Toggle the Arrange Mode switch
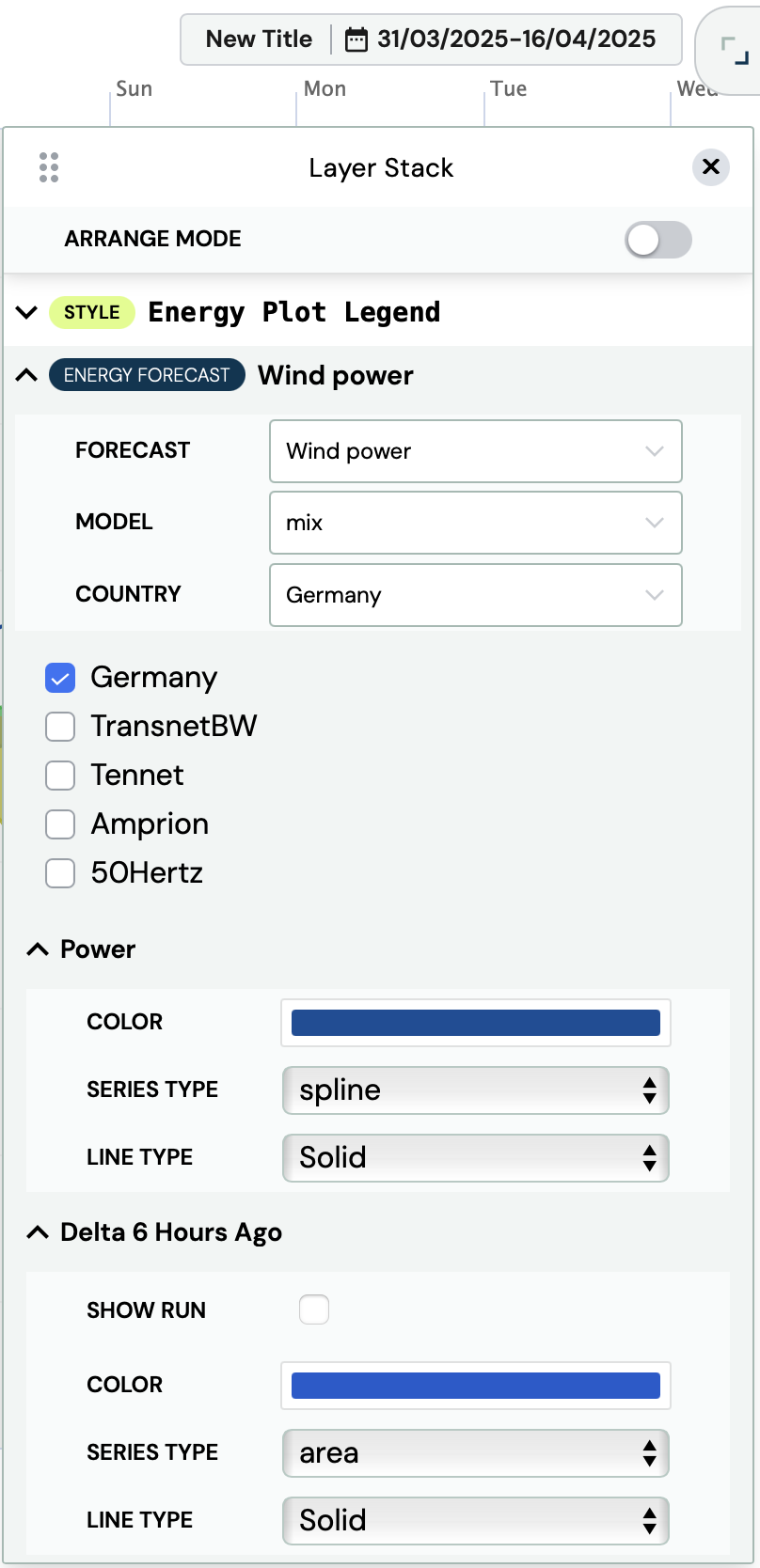This screenshot has height=1568, width=760. coord(658,240)
